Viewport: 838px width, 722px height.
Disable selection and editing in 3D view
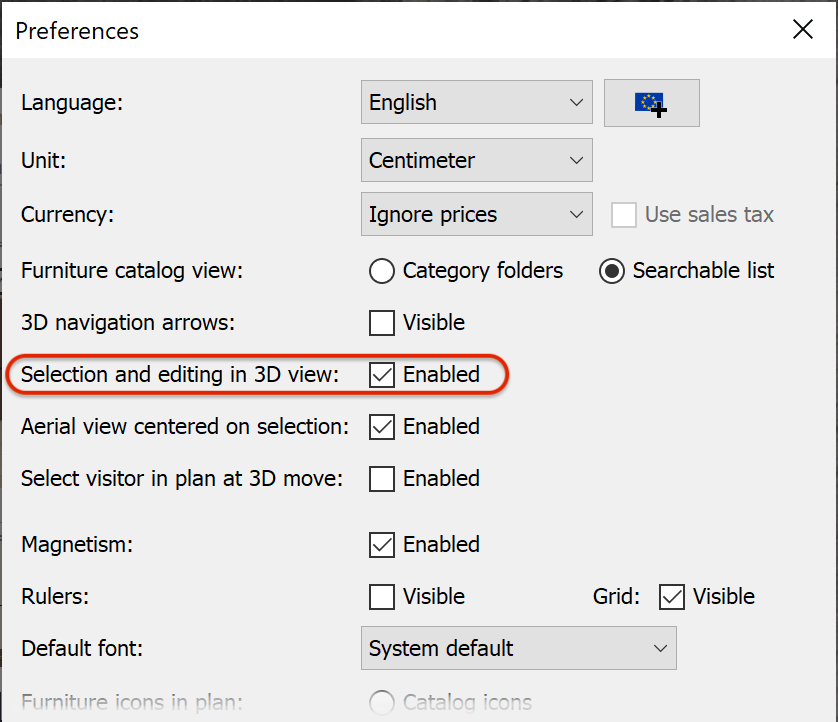click(381, 375)
